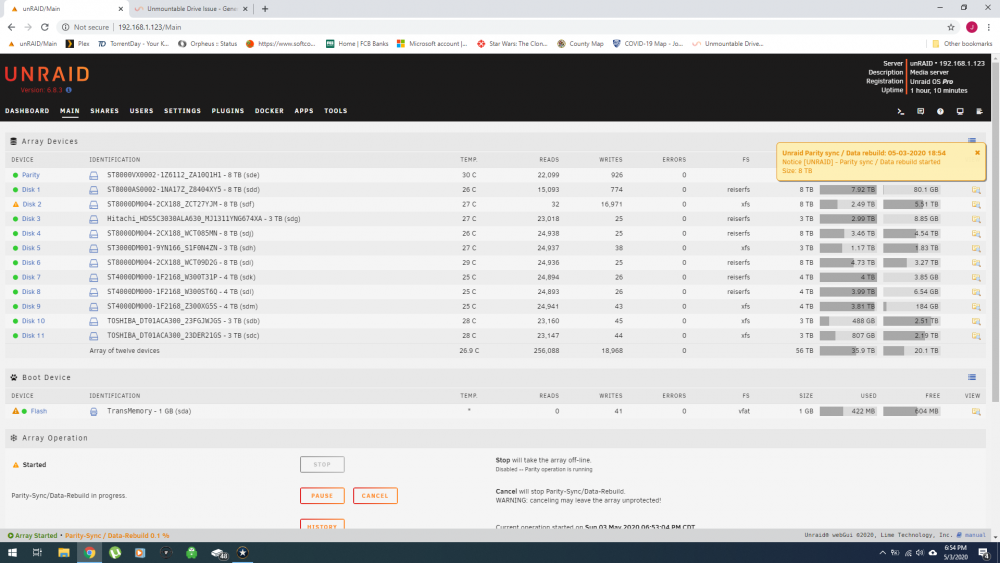1000x563 pixels.
Task: Browse Disk 11 contents folder icon
Action: pyautogui.click(x=976, y=336)
